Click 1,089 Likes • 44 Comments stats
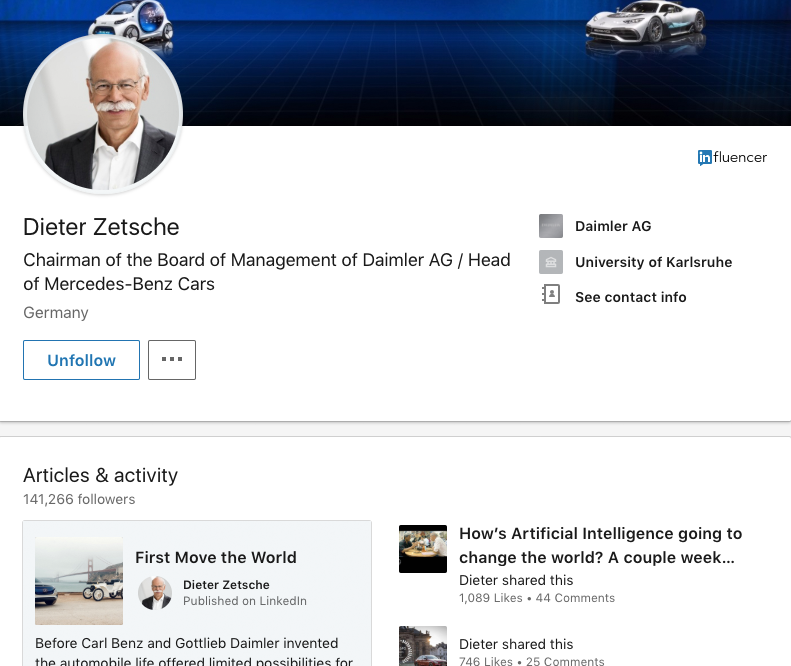 click(x=537, y=598)
